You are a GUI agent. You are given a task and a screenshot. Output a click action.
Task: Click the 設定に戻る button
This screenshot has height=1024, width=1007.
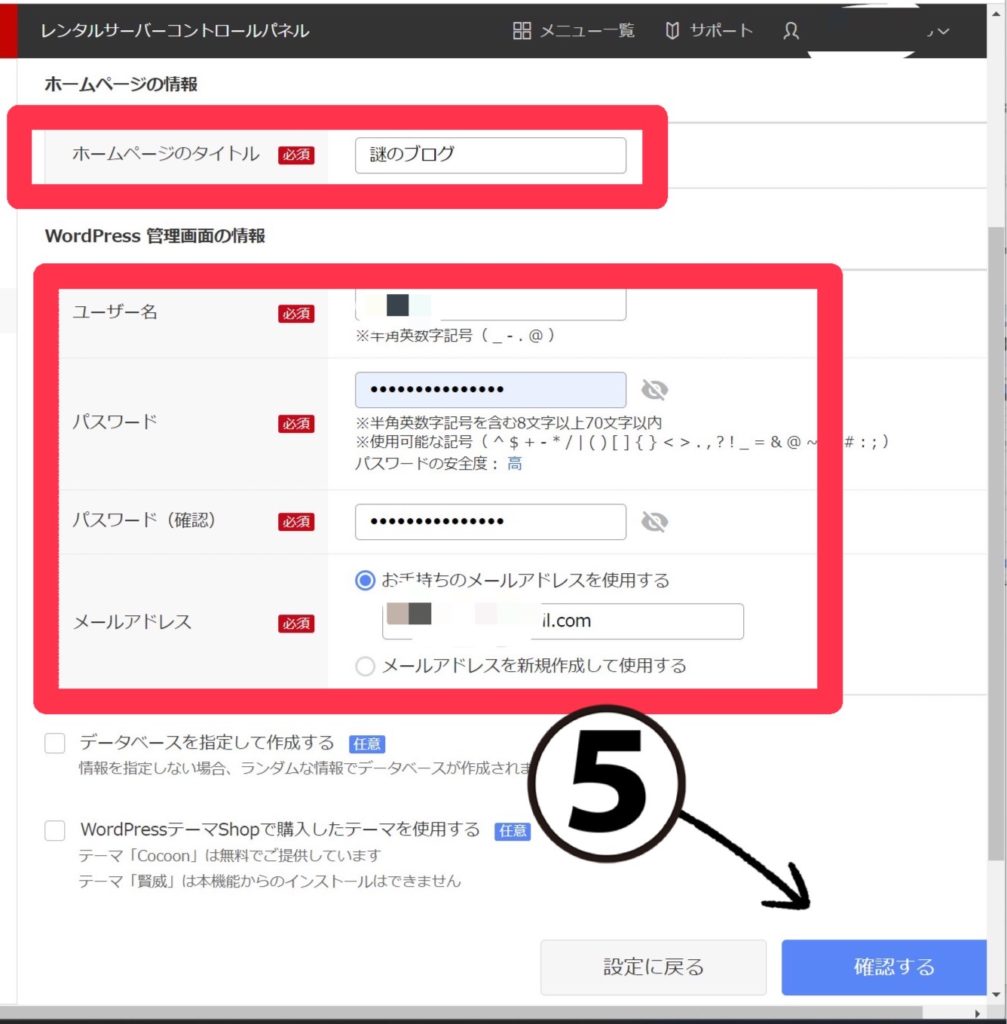[653, 967]
